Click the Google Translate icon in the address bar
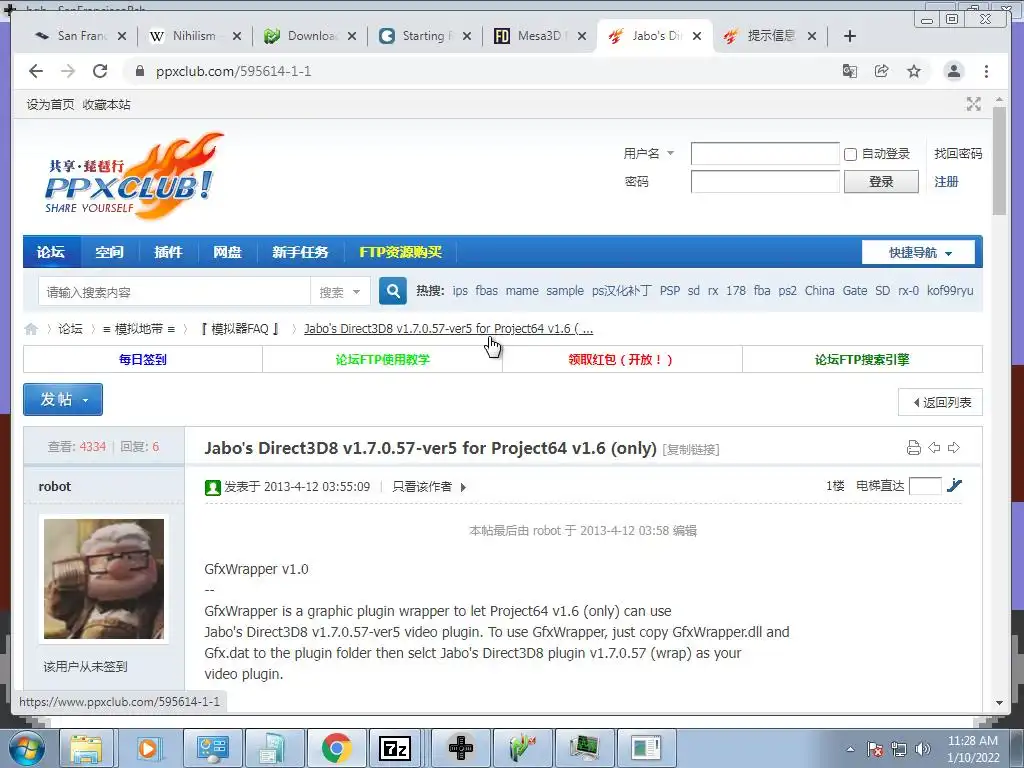This screenshot has height=768, width=1024. pos(850,71)
